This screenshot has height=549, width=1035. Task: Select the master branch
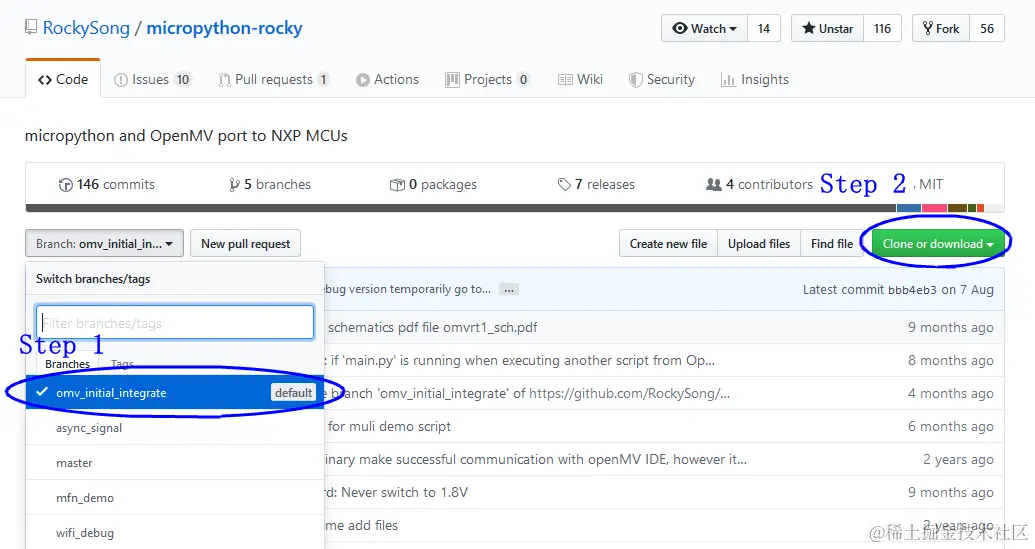(x=175, y=463)
